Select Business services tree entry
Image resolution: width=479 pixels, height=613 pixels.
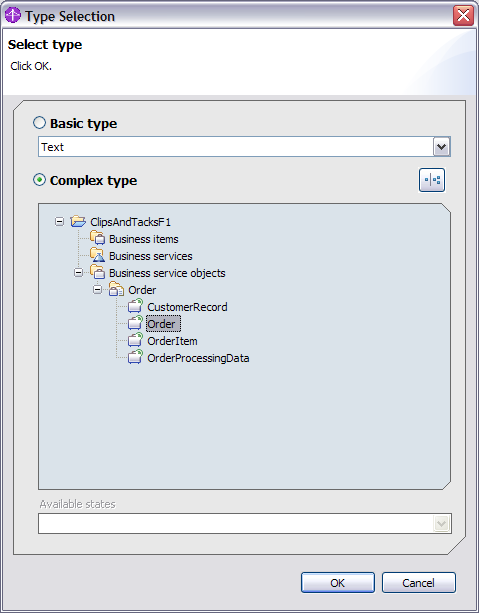151,256
